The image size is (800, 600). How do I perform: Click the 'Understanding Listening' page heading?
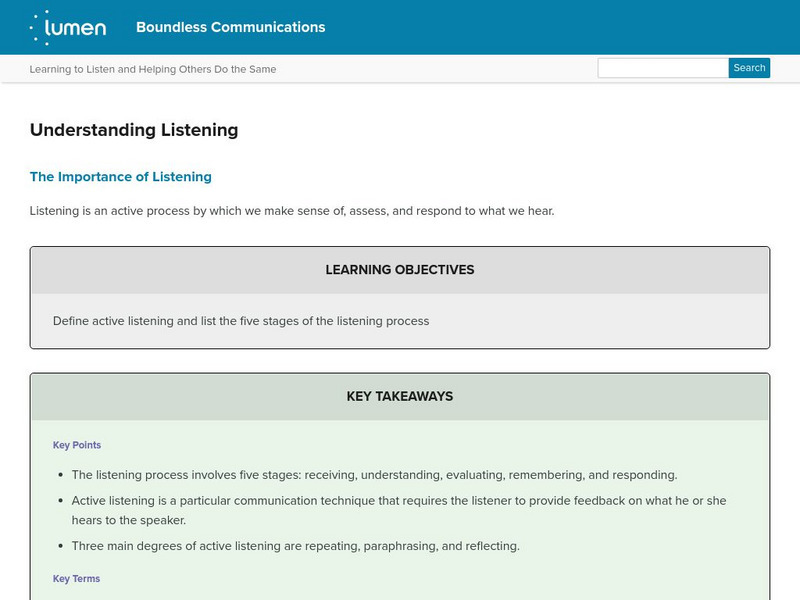click(x=134, y=130)
